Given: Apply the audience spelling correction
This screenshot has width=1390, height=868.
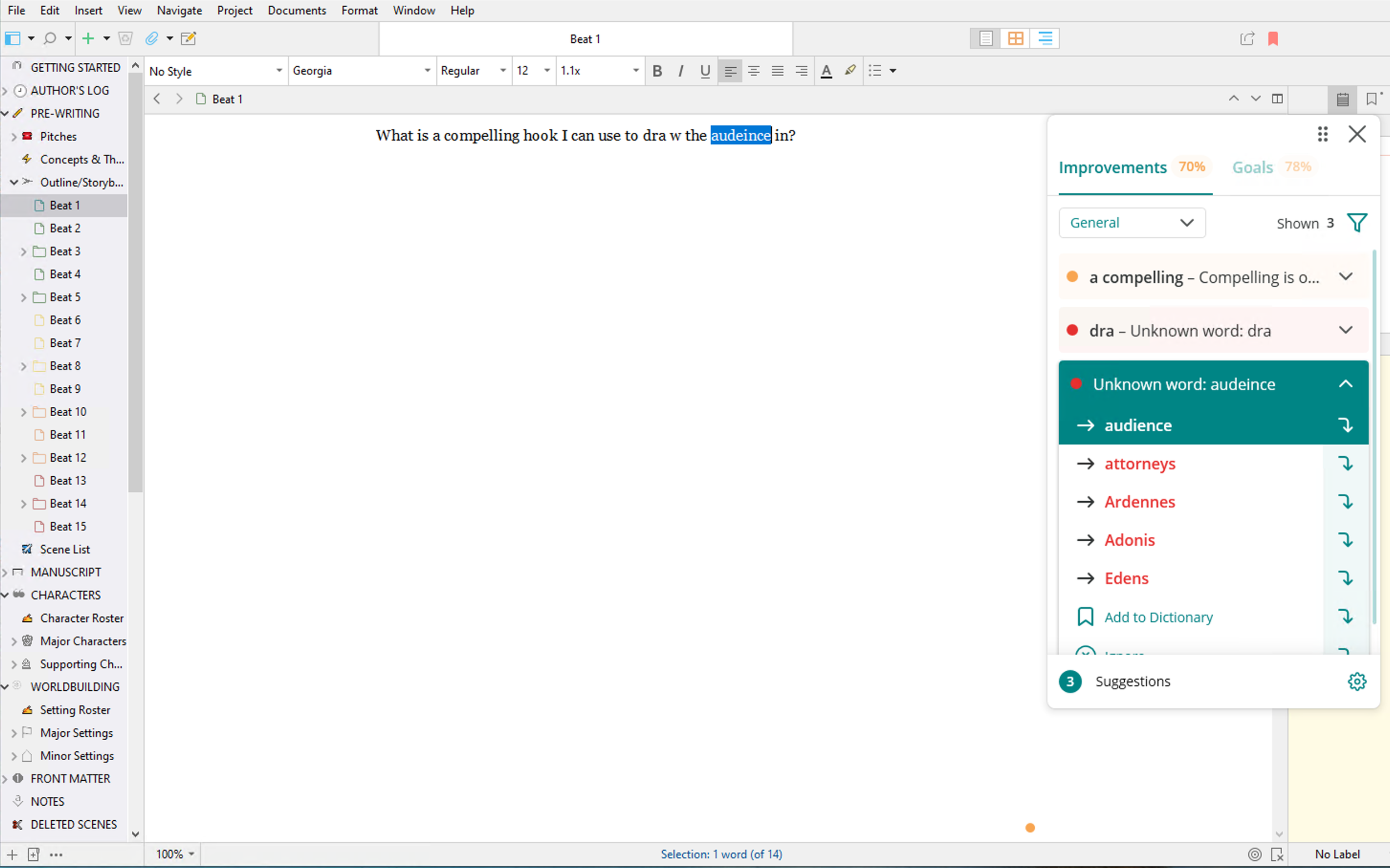Looking at the screenshot, I should [x=1139, y=425].
